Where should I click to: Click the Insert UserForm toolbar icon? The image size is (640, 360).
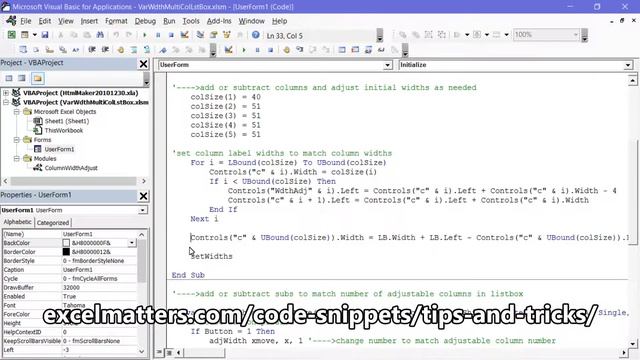25,35
